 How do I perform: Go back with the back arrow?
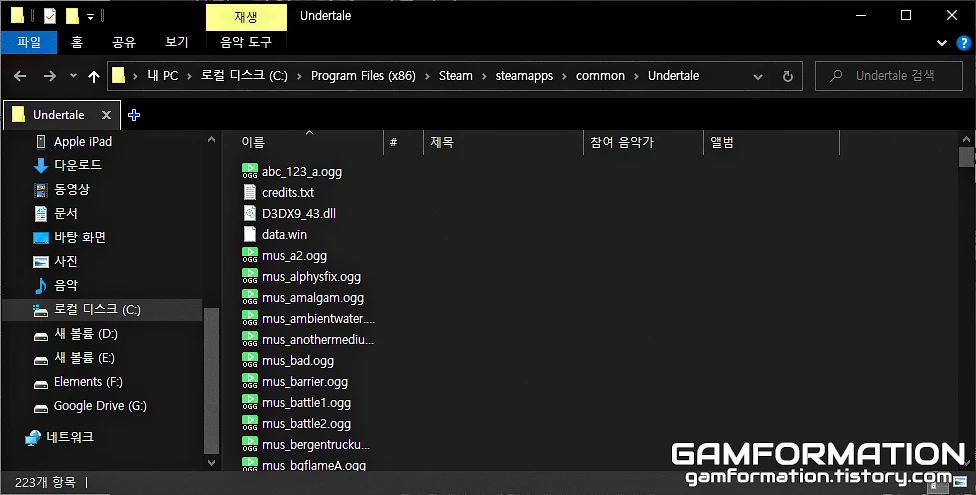click(20, 76)
